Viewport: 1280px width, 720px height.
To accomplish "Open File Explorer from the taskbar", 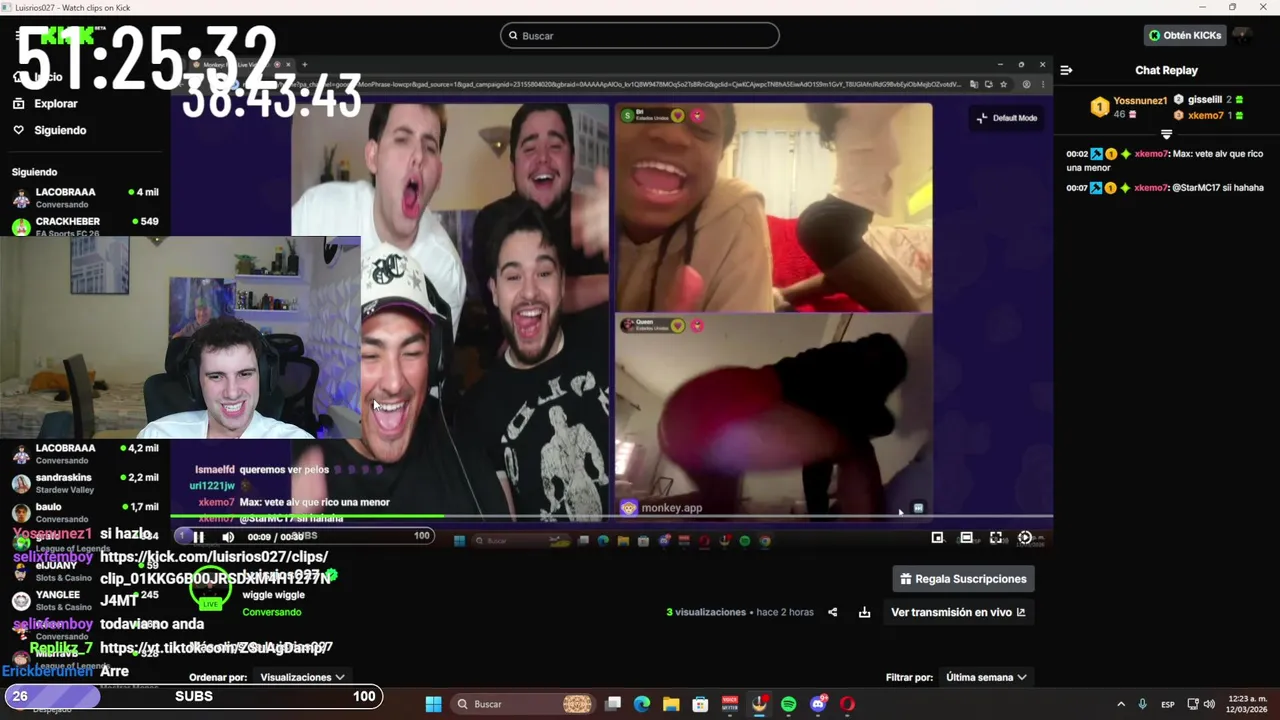I will (x=671, y=704).
